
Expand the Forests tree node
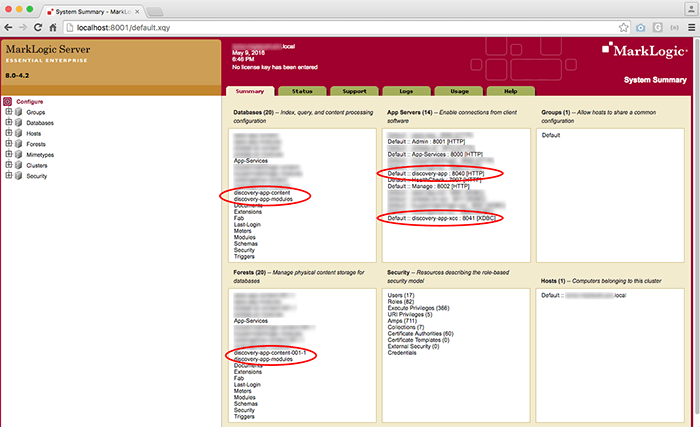(8, 144)
